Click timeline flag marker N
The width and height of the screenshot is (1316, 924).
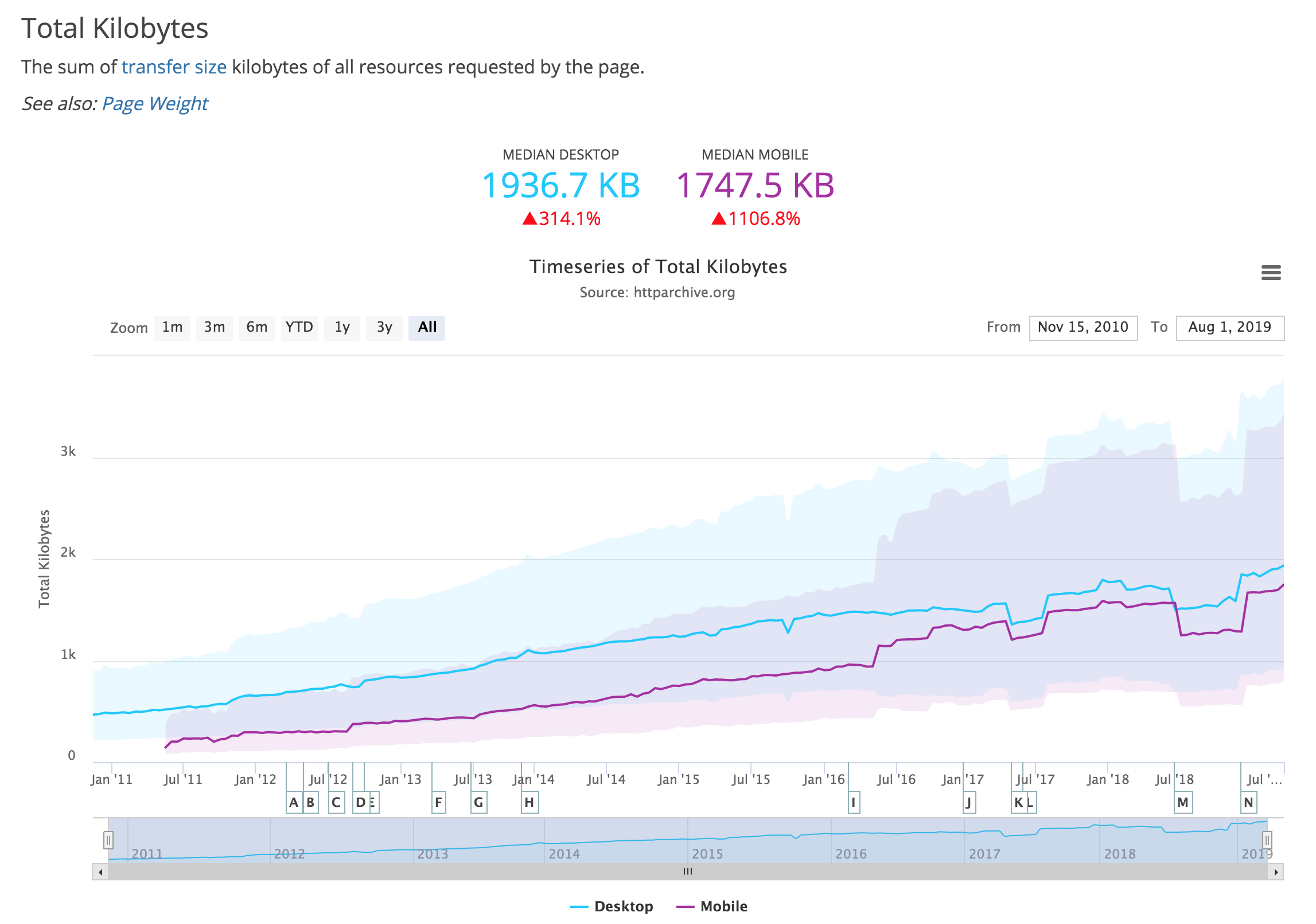(x=1248, y=802)
